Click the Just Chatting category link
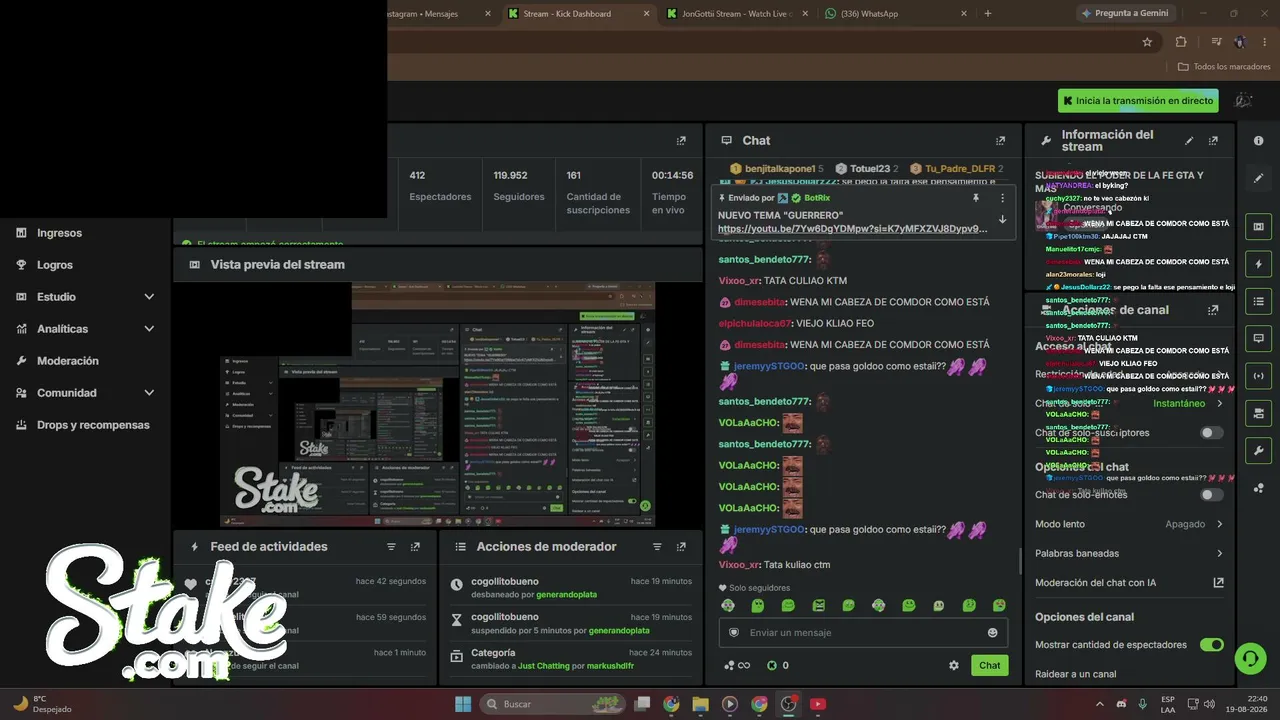Viewport: 1280px width, 720px height. click(x=544, y=666)
